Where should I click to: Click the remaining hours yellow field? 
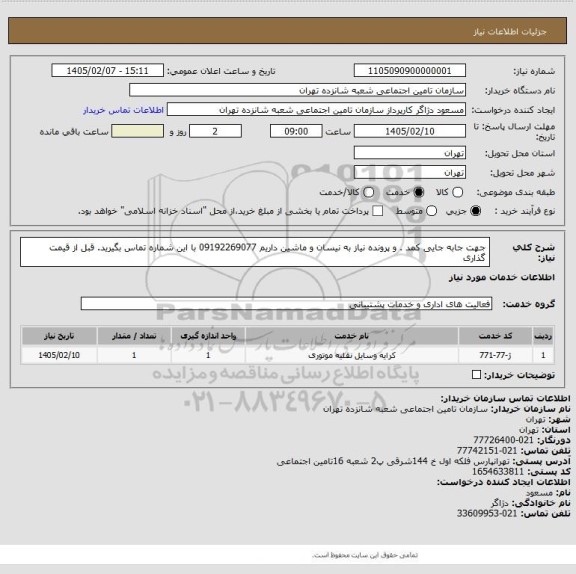coord(138,131)
